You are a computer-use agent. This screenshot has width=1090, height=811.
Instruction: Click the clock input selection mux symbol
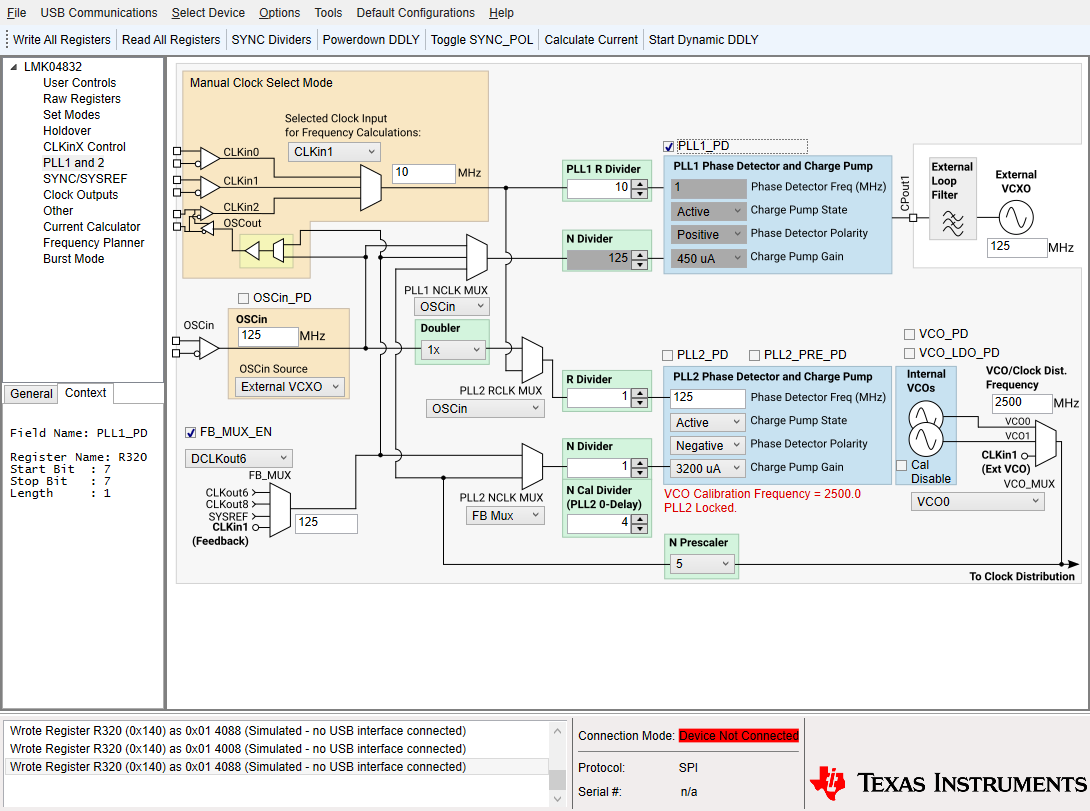(x=371, y=188)
